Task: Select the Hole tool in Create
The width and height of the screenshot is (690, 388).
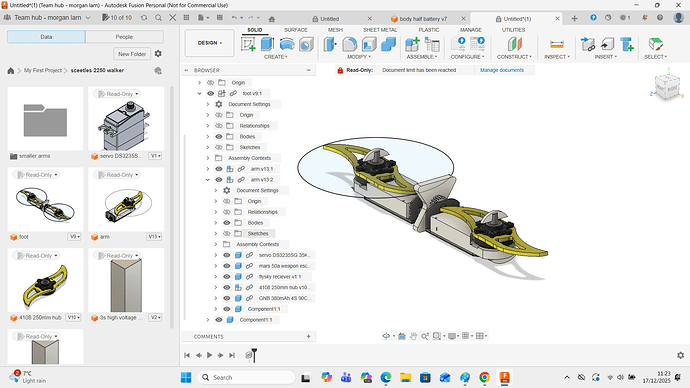Action: [306, 44]
